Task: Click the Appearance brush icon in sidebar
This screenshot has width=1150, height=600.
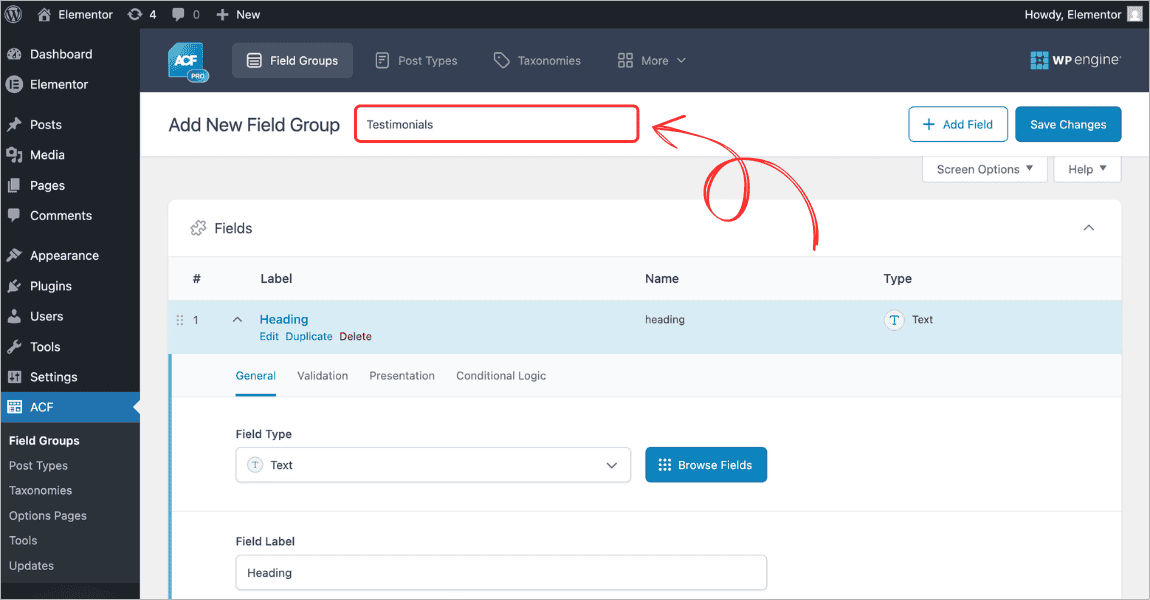Action: point(14,255)
